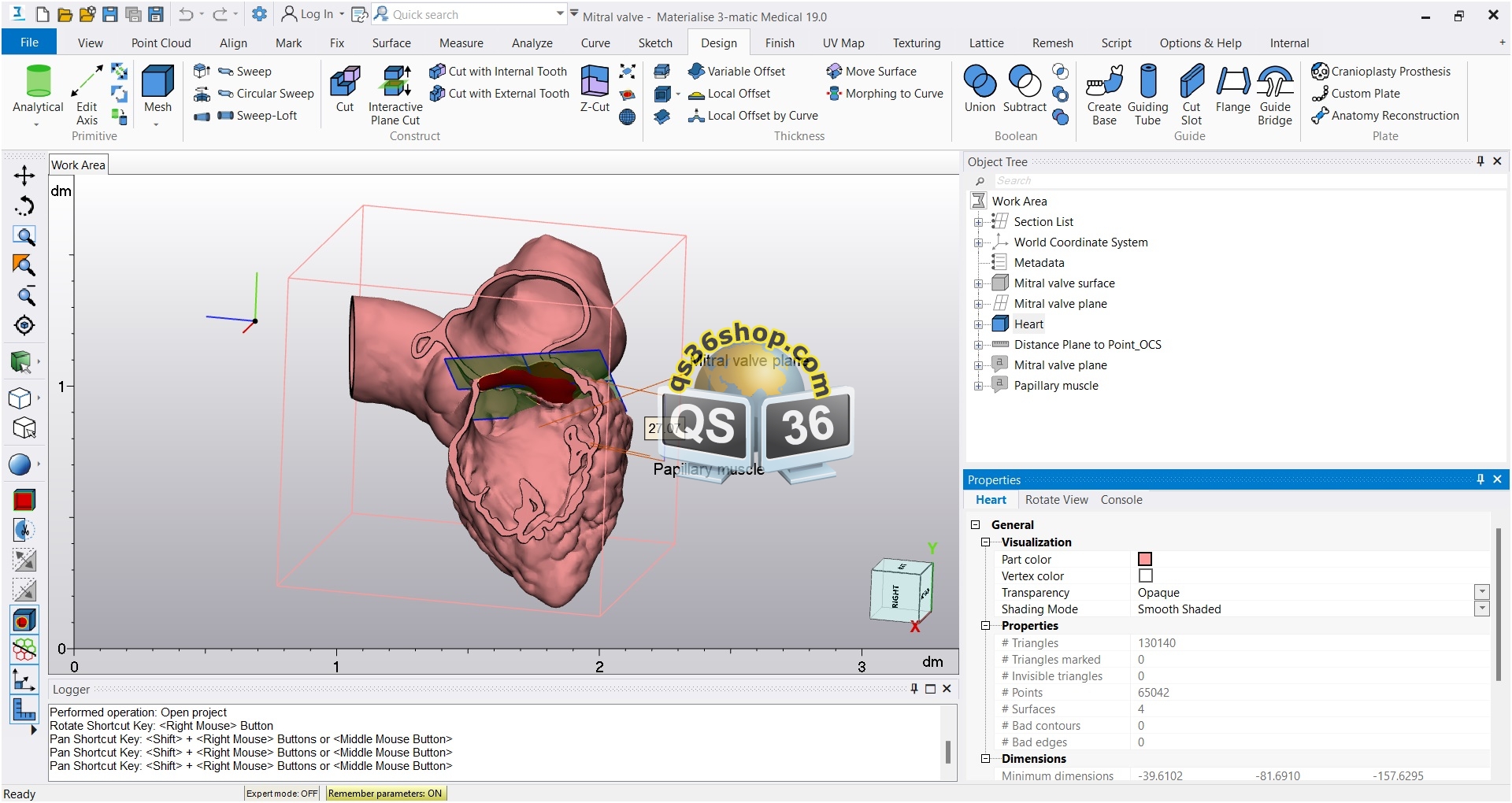Click the orientation view cube

pyautogui.click(x=902, y=592)
